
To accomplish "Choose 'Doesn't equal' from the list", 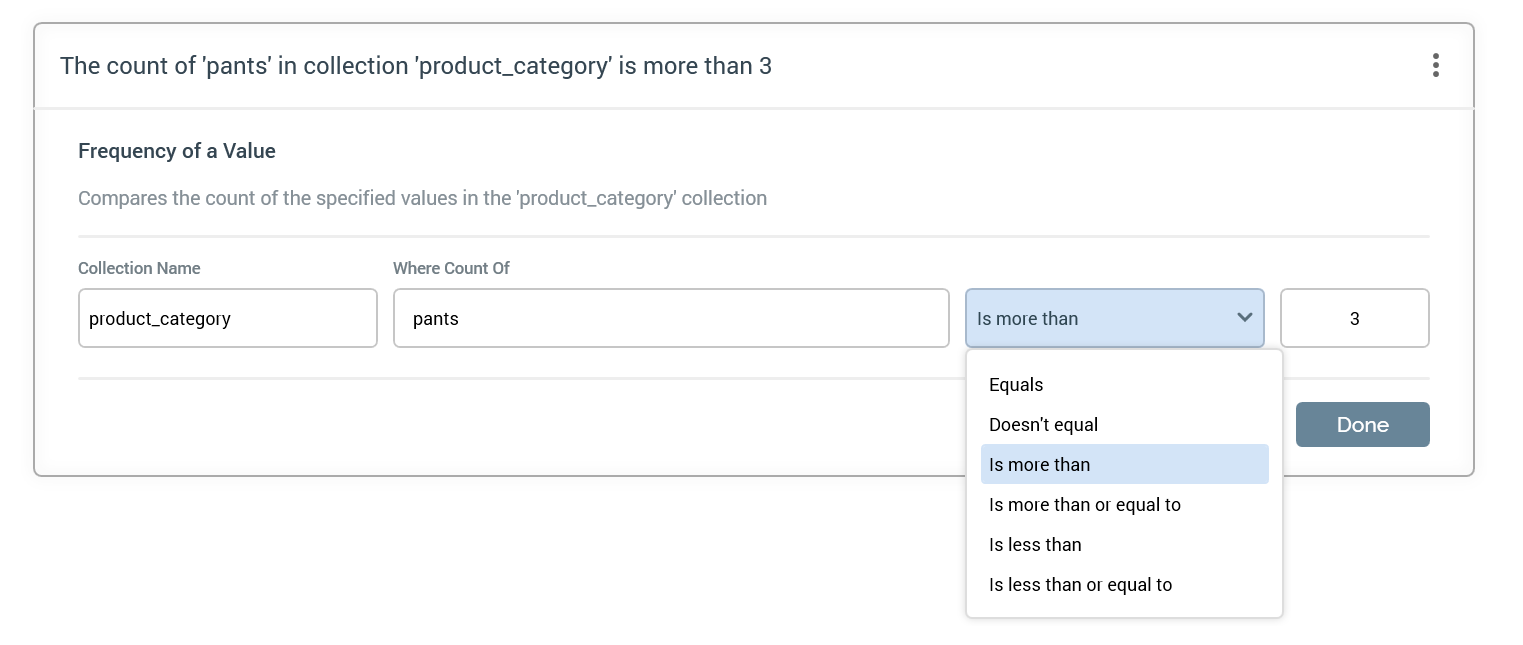I will coord(1043,425).
